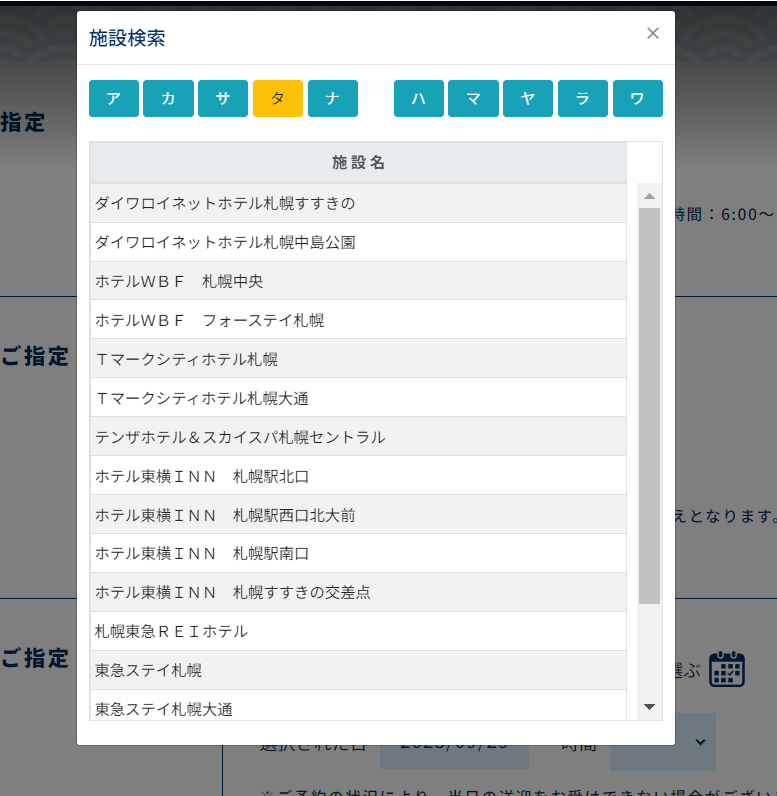Click the scrollbar up arrow in facility list
Image resolution: width=777 pixels, height=796 pixels.
[x=649, y=196]
